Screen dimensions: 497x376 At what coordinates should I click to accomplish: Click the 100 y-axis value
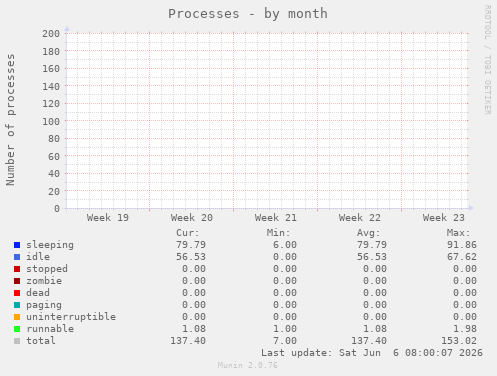[51, 121]
